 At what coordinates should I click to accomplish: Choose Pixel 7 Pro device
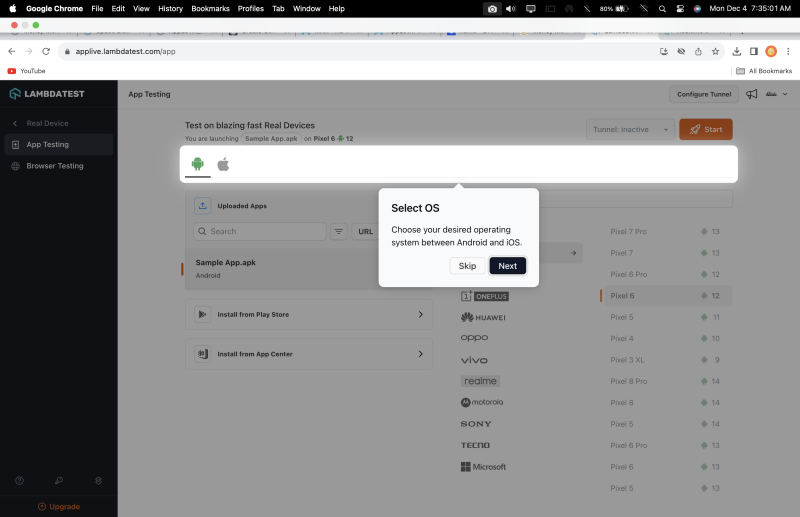[x=668, y=232]
